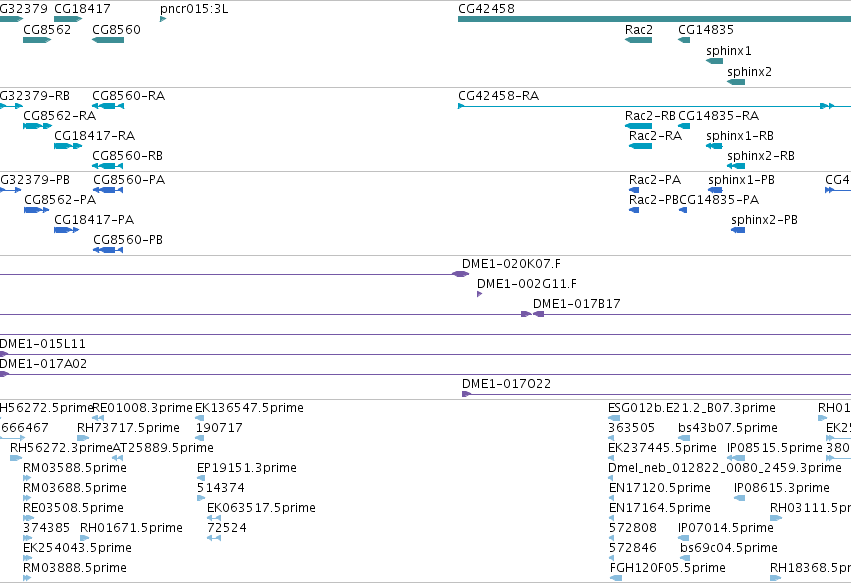Select the IP07014.5prime EST glyph
The image size is (851, 583).
coord(683,538)
